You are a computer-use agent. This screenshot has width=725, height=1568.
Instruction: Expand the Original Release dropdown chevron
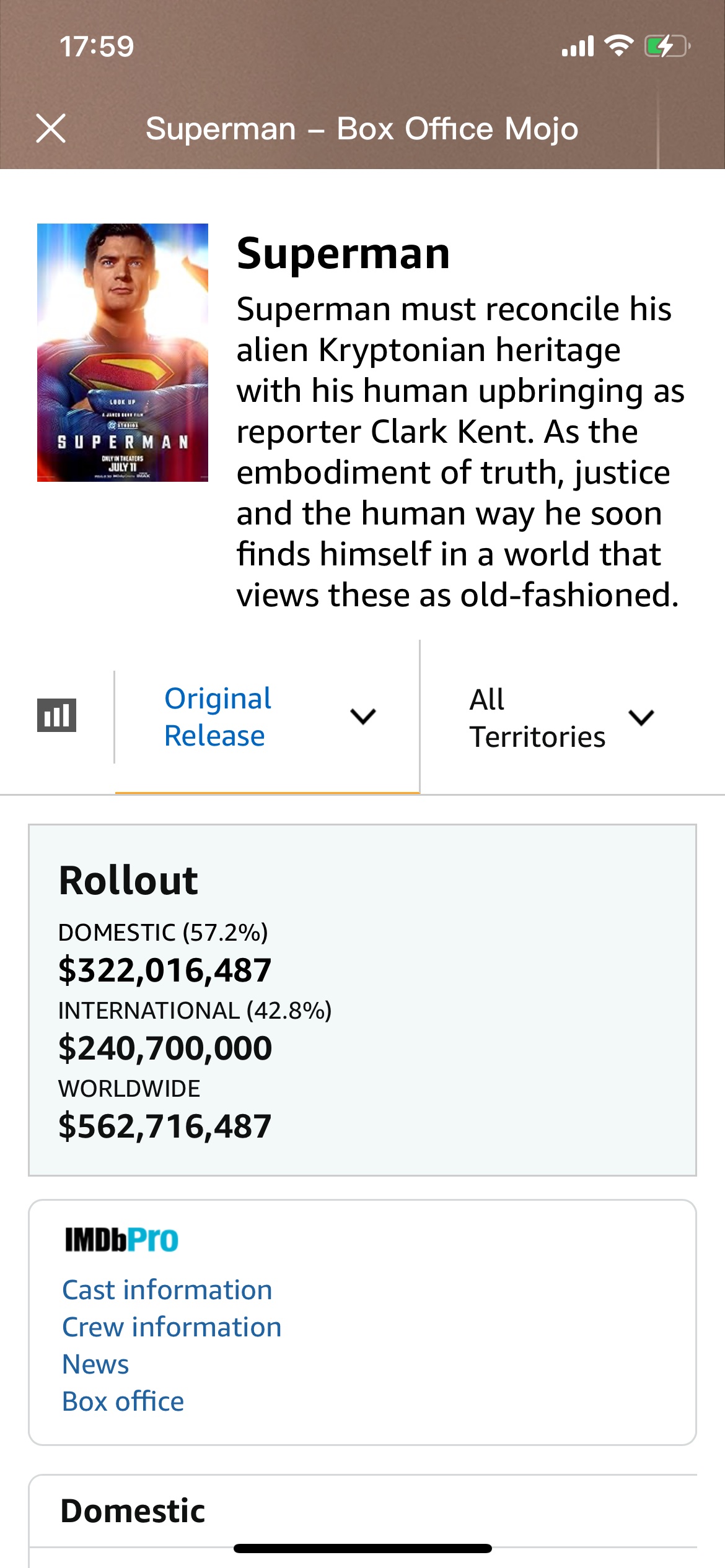point(363,716)
